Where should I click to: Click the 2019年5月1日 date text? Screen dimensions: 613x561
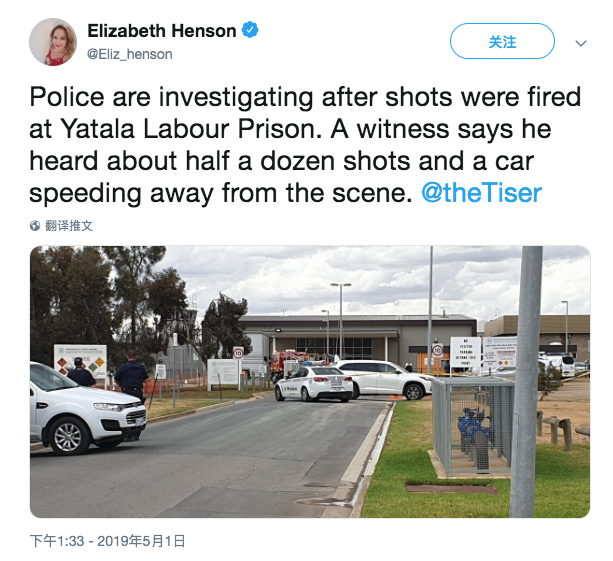click(x=144, y=541)
